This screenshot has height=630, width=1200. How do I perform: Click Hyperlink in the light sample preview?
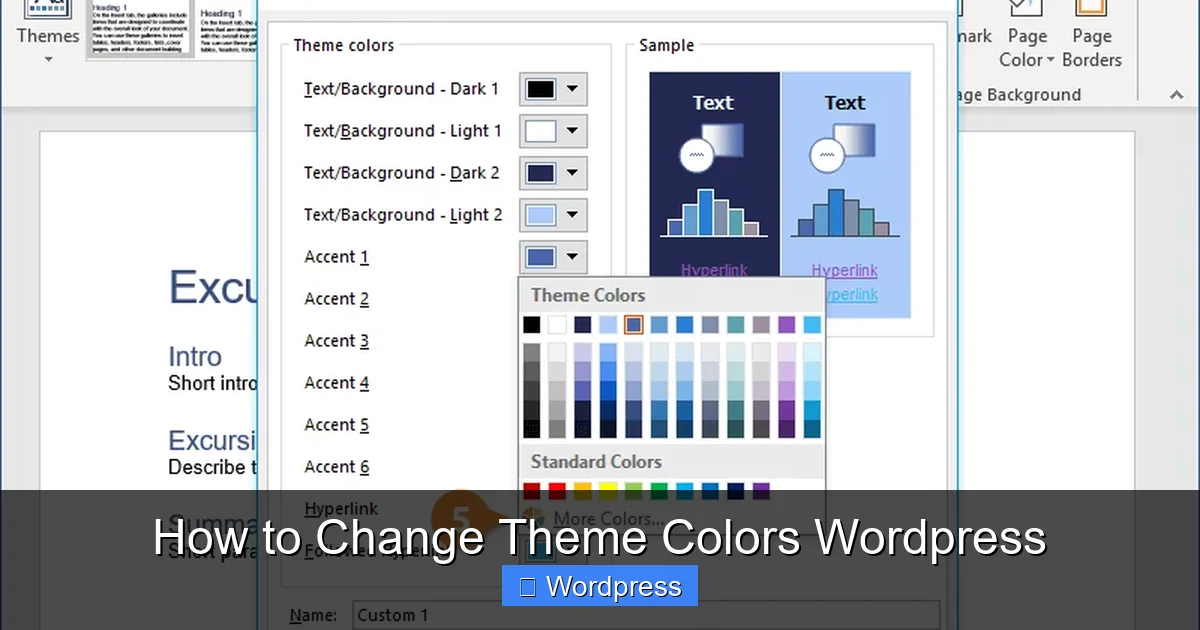(845, 270)
